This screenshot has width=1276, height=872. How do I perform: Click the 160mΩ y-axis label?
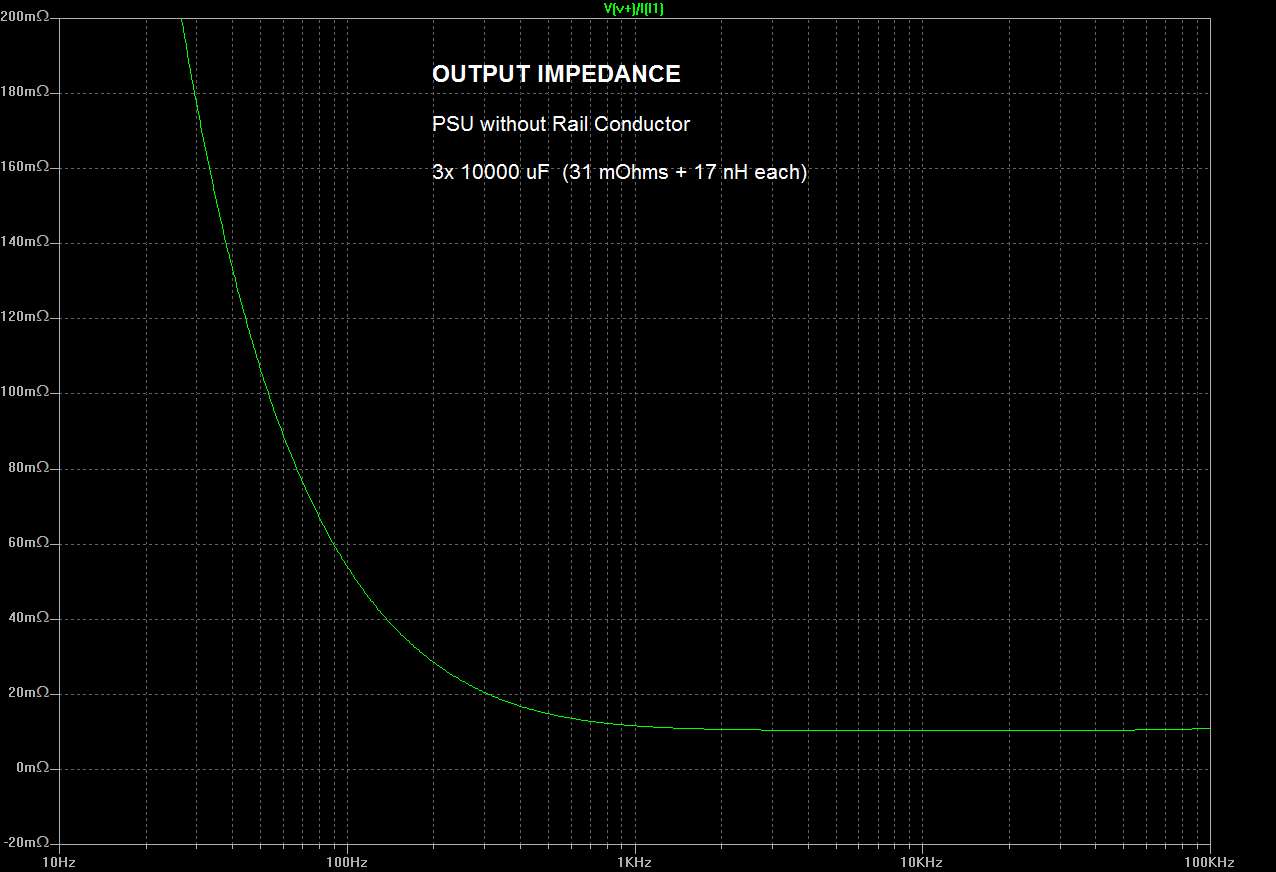25,167
